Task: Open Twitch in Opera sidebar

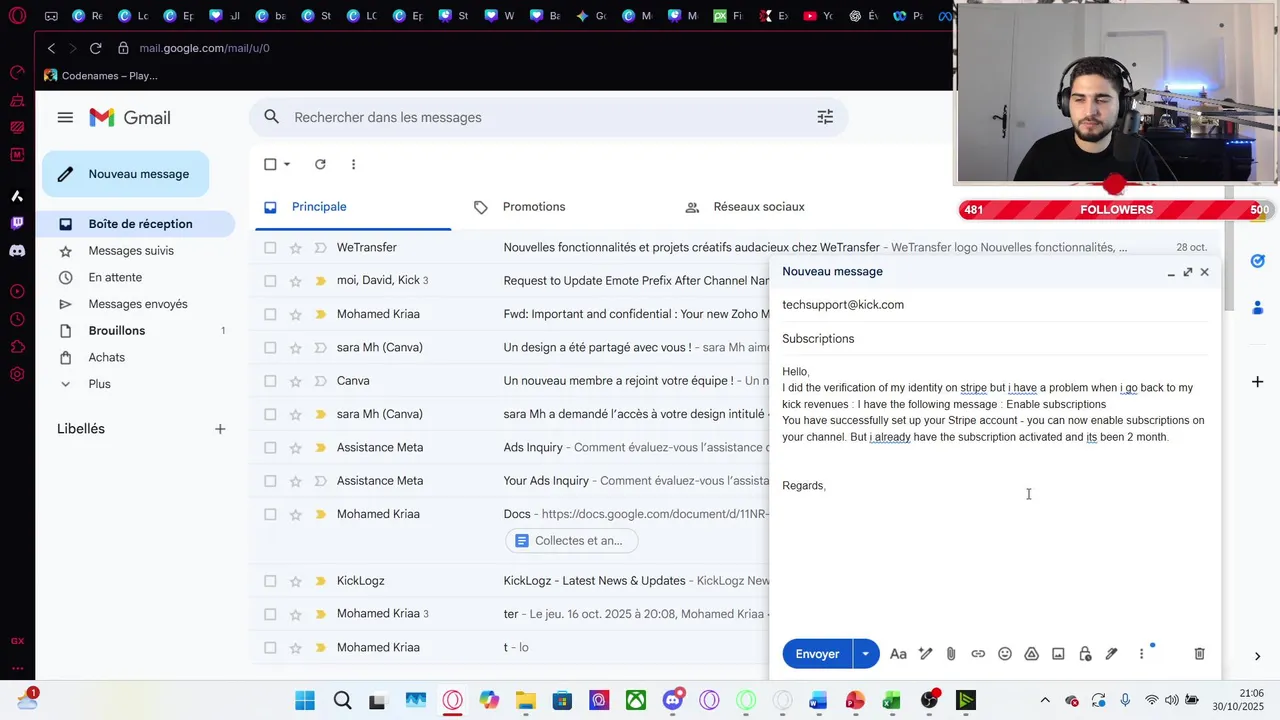Action: click(x=17, y=223)
